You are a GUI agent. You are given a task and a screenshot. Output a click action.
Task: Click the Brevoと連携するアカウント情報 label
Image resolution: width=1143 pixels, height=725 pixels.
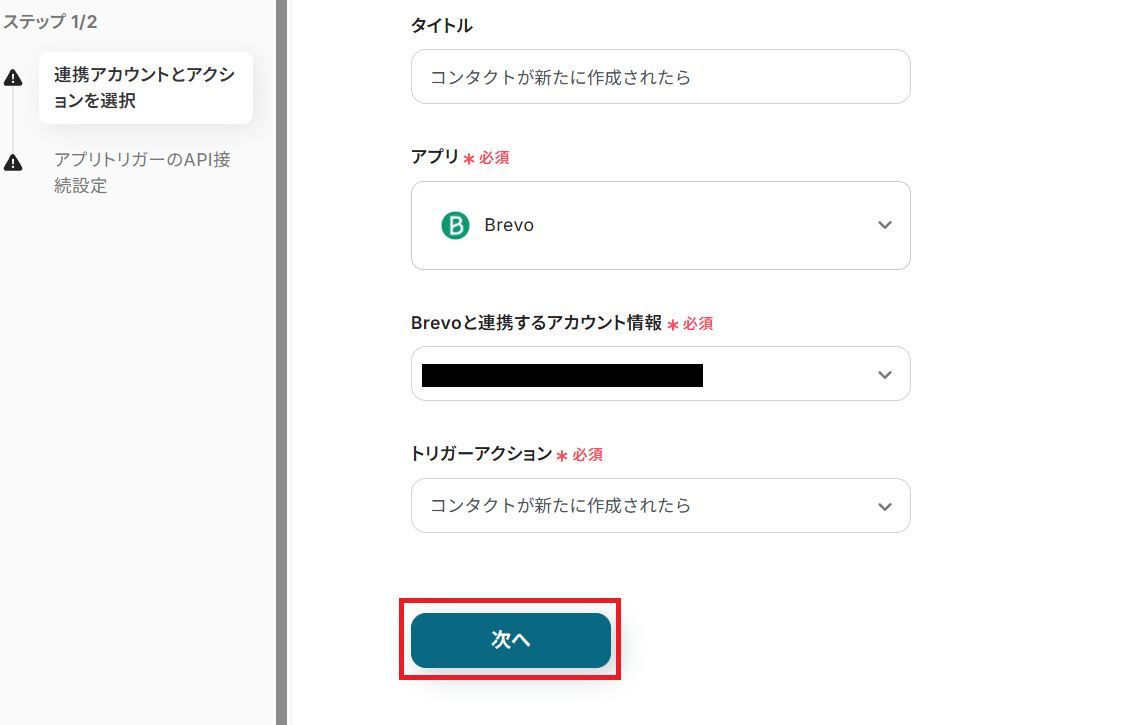click(536, 323)
